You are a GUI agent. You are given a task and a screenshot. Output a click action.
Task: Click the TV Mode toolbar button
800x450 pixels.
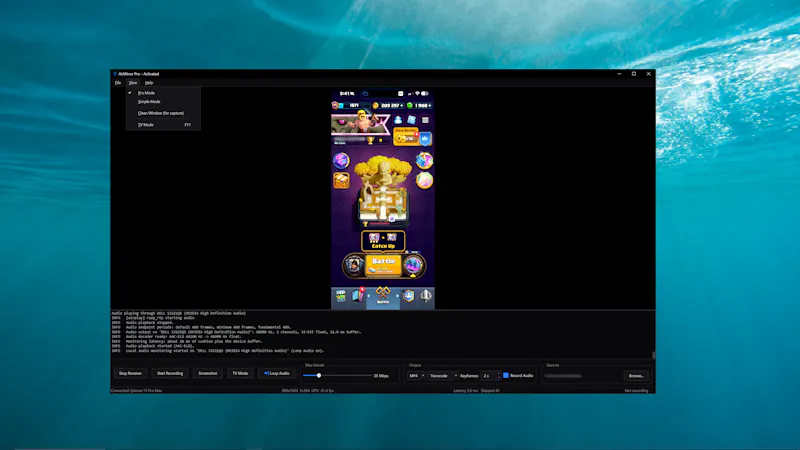coord(240,373)
